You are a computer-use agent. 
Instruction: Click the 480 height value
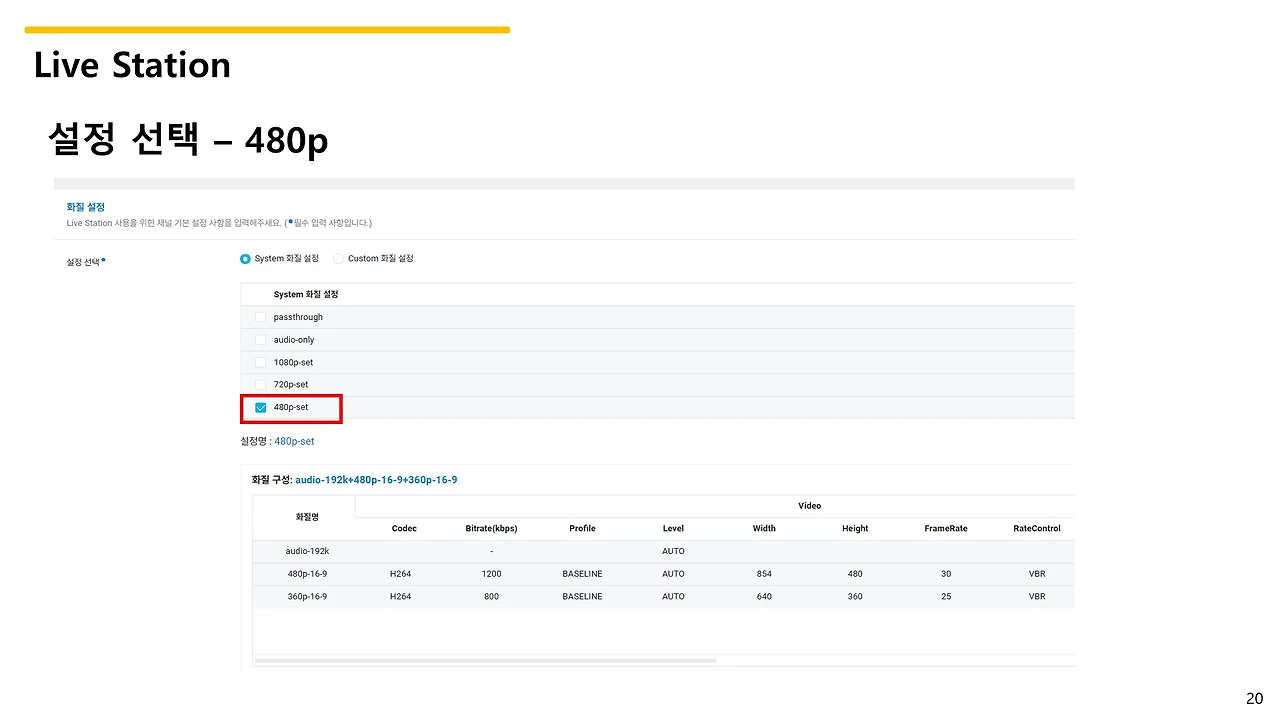[855, 574]
